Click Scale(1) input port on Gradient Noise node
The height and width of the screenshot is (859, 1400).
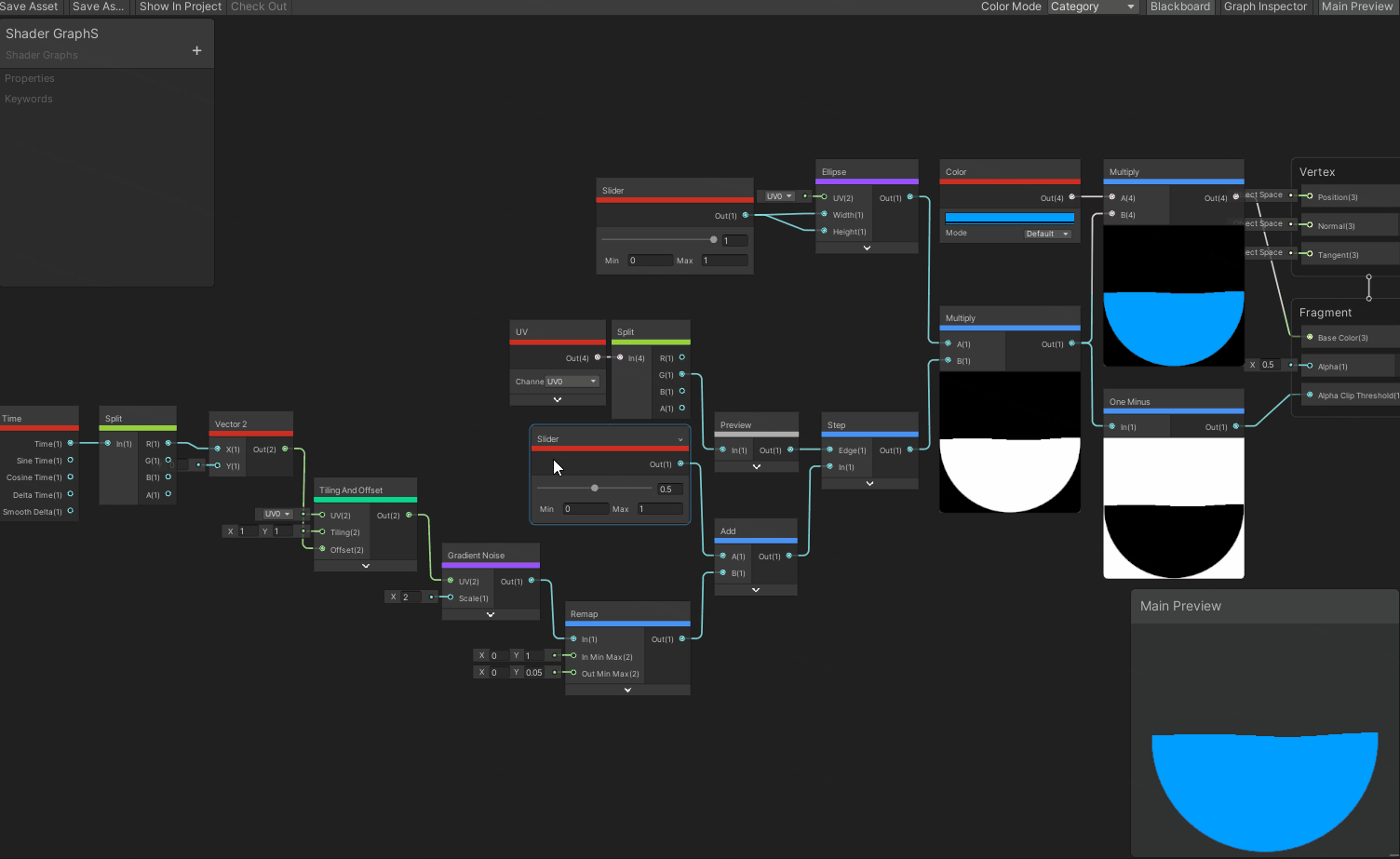click(451, 597)
